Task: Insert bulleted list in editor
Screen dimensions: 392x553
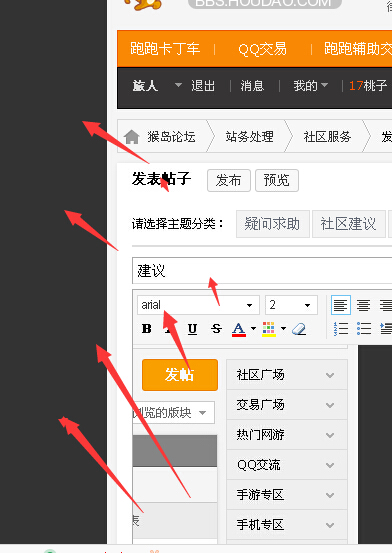Action: pyautogui.click(x=363, y=329)
